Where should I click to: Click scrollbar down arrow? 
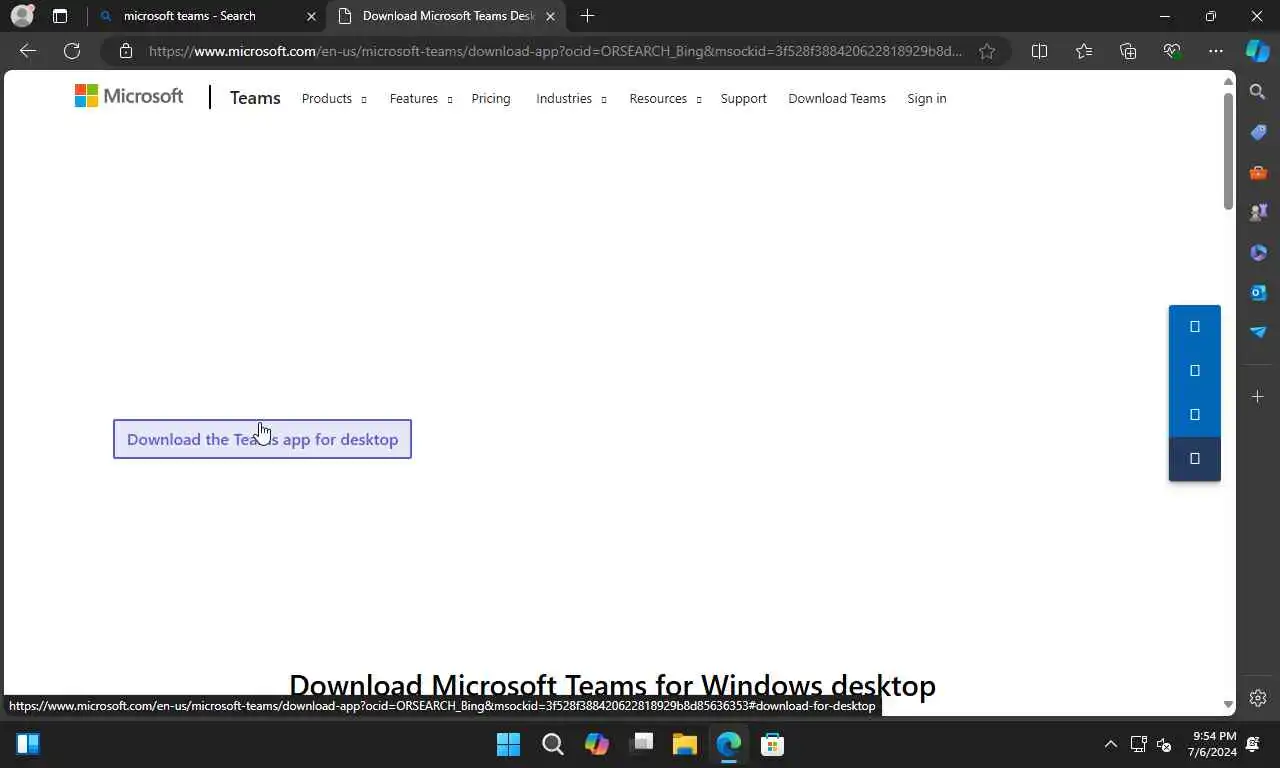coord(1228,705)
